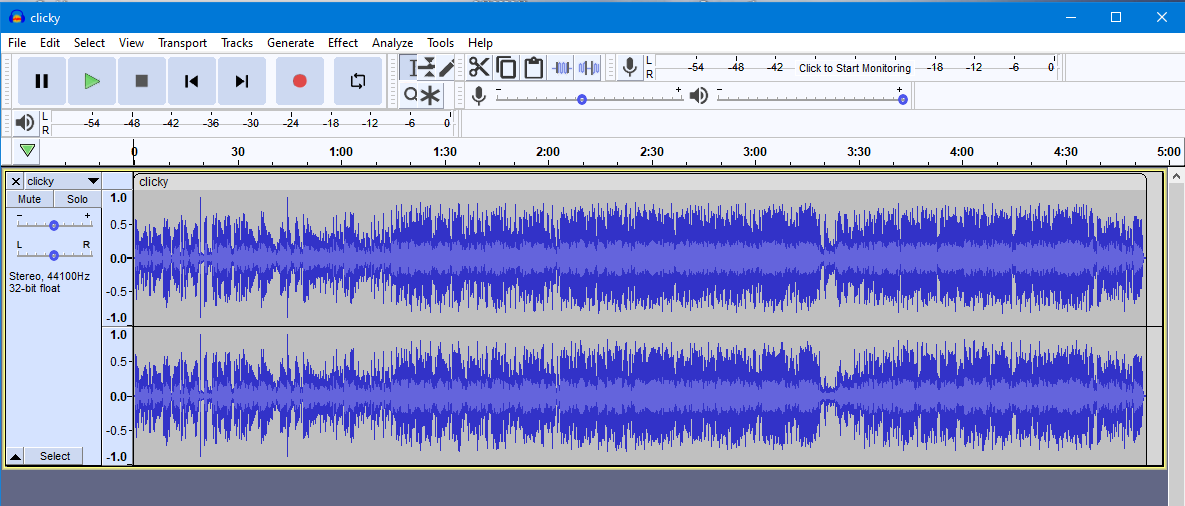Start recording with the red Record button
This screenshot has height=506, width=1185.
pos(300,81)
